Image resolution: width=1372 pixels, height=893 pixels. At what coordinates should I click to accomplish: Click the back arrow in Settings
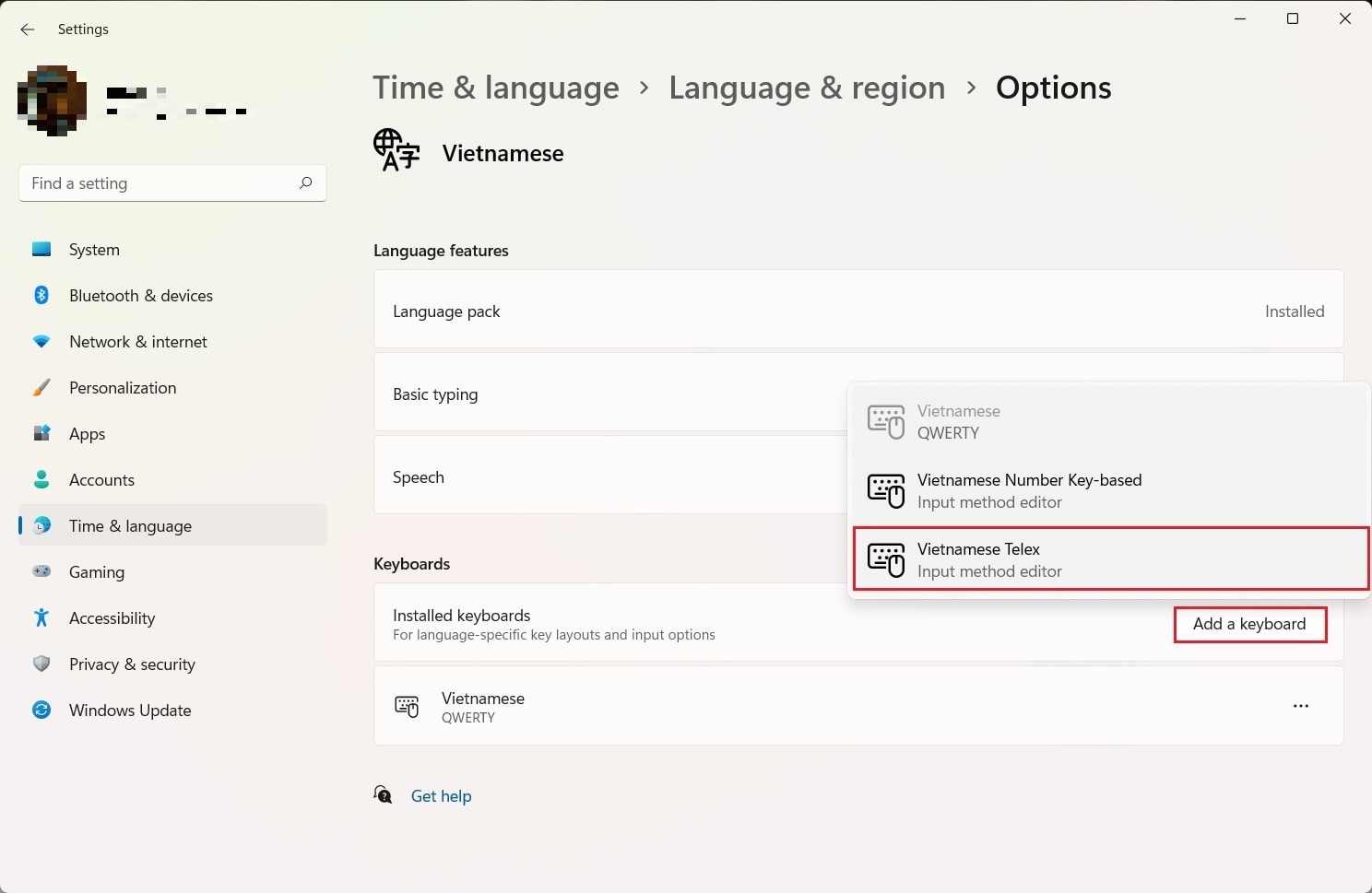tap(28, 29)
